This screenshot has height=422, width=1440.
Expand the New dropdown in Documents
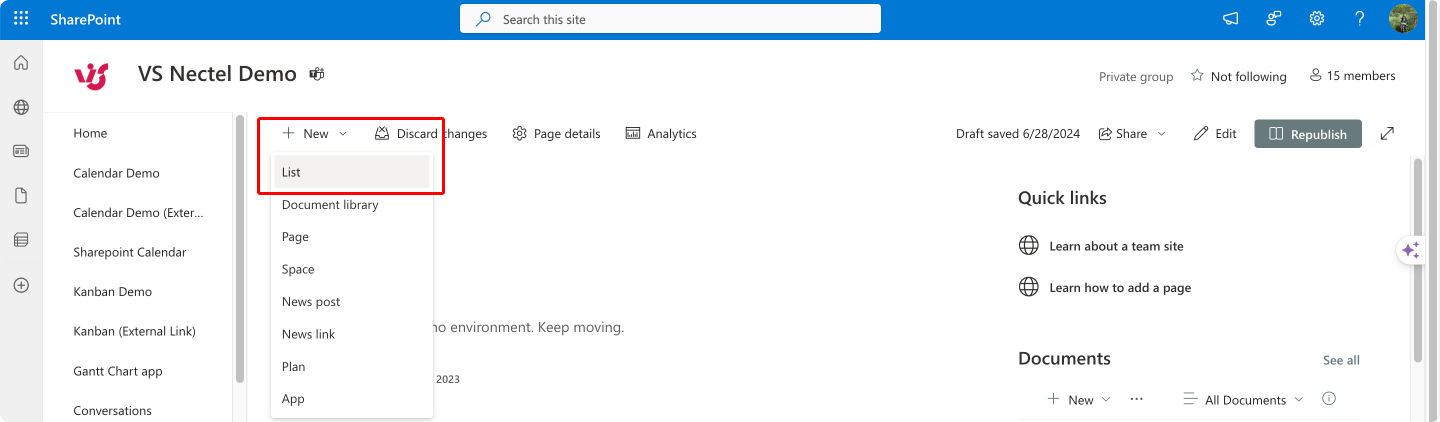1079,399
